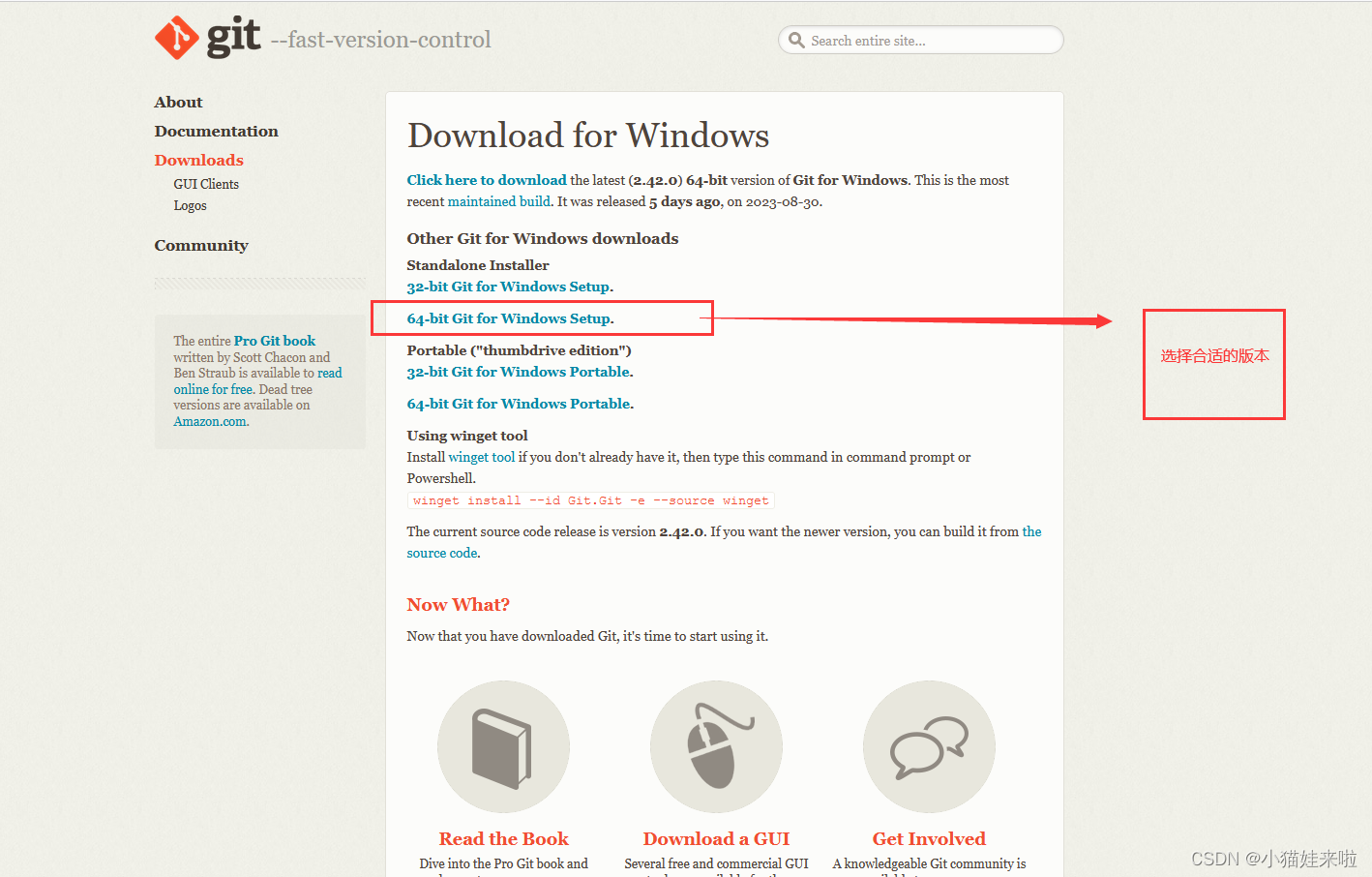Open the Documentation section
Screen dimensions: 1372x877
(x=216, y=131)
